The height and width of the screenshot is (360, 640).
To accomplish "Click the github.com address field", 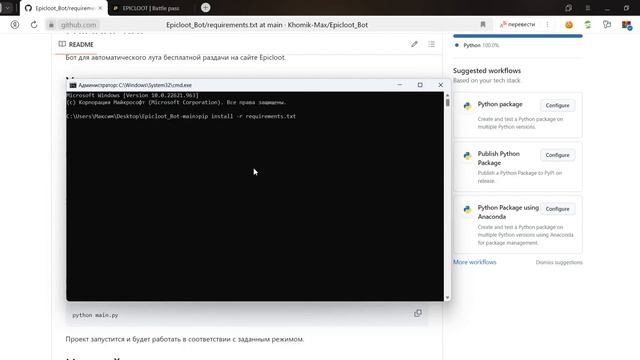I will coord(78,25).
